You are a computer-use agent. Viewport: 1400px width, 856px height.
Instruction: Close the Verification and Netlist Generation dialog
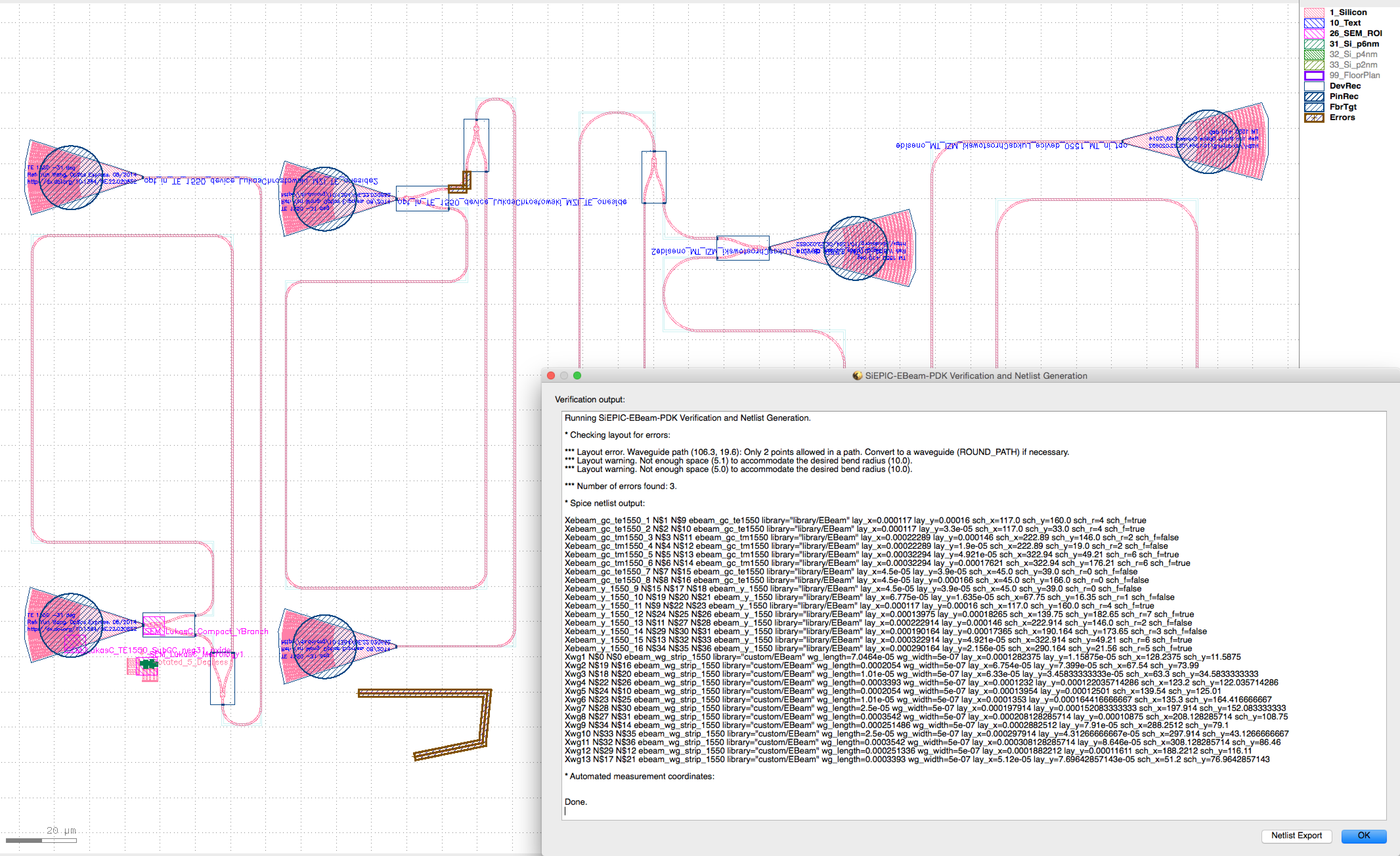coord(551,375)
